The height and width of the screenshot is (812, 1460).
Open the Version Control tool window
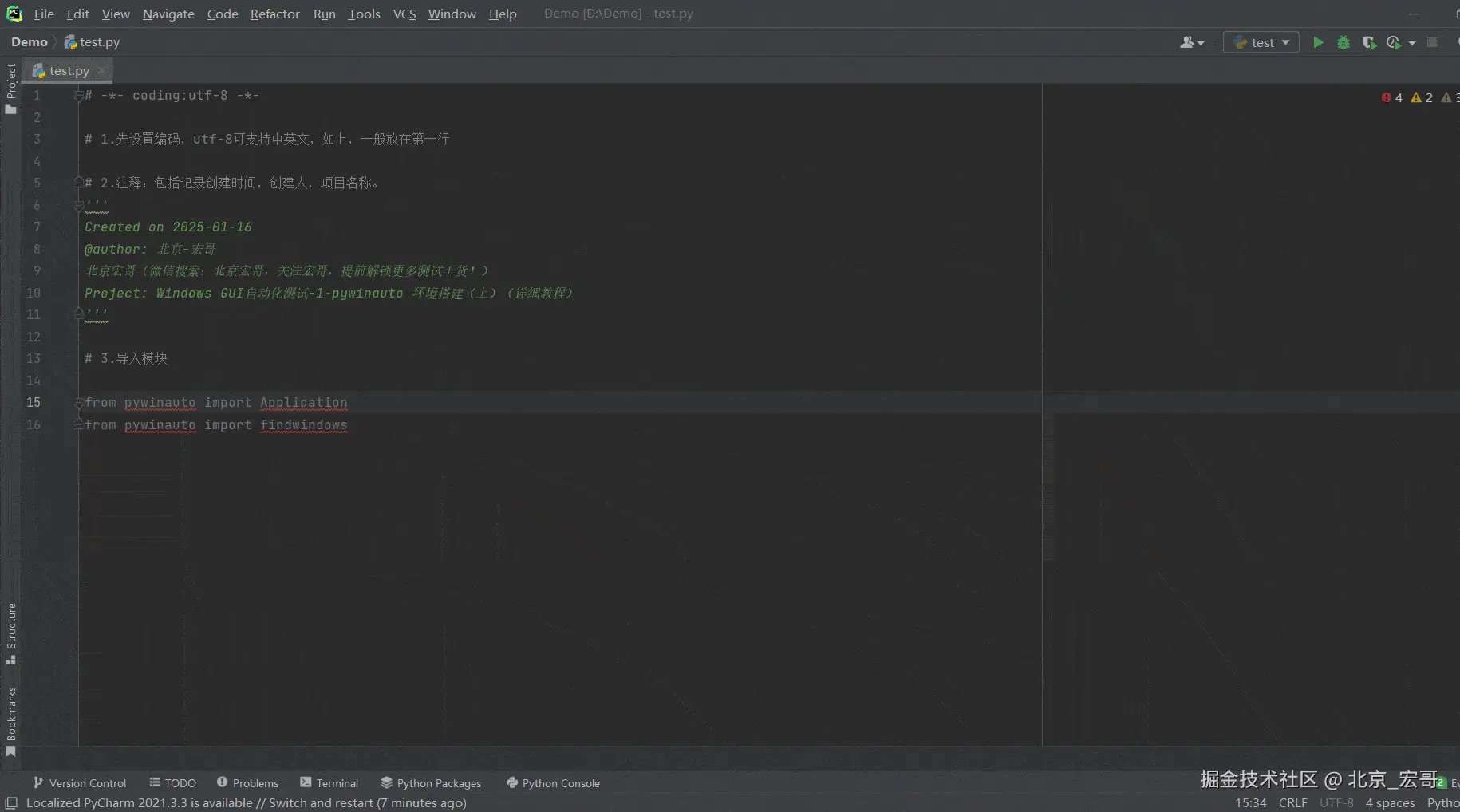(x=80, y=783)
